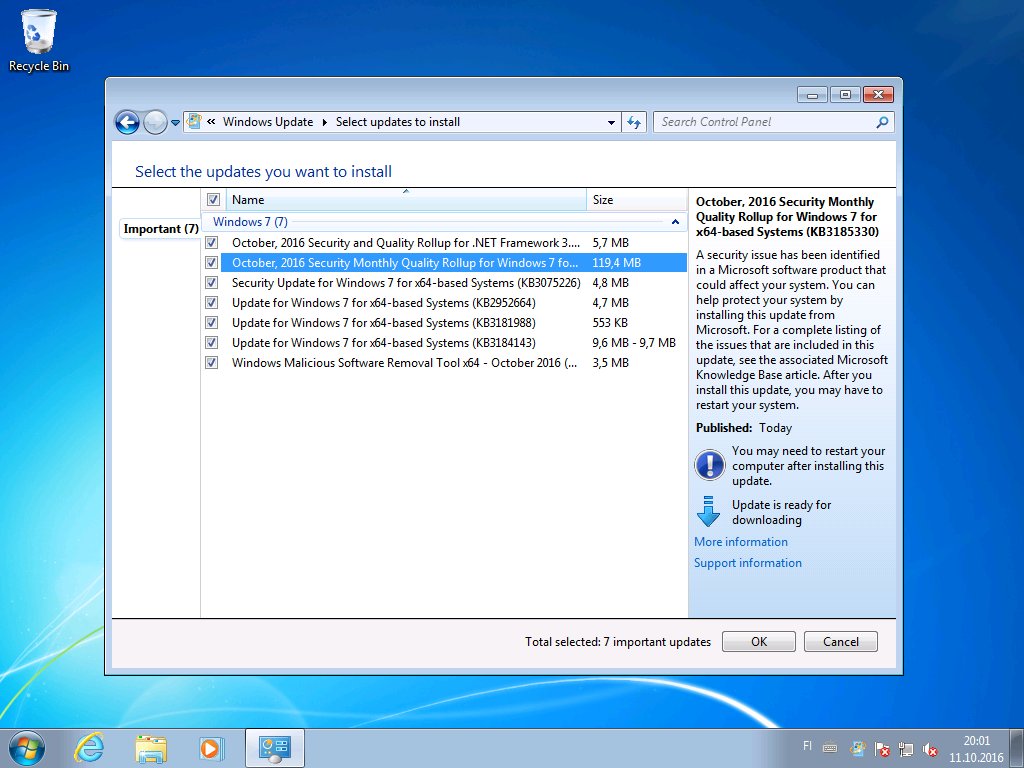This screenshot has height=768, width=1024.
Task: Open the More information link
Action: click(740, 541)
